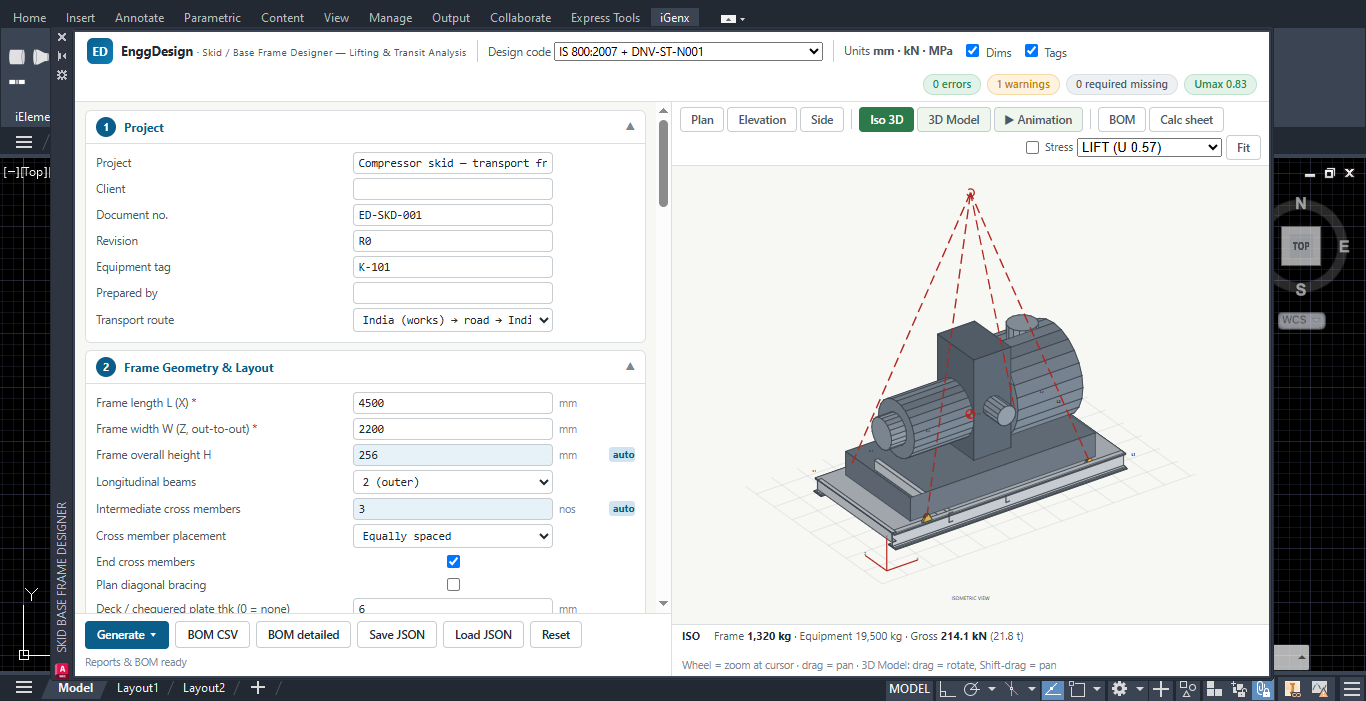Open status bar customization menu icon
This screenshot has height=701, width=1366.
[x=1352, y=689]
